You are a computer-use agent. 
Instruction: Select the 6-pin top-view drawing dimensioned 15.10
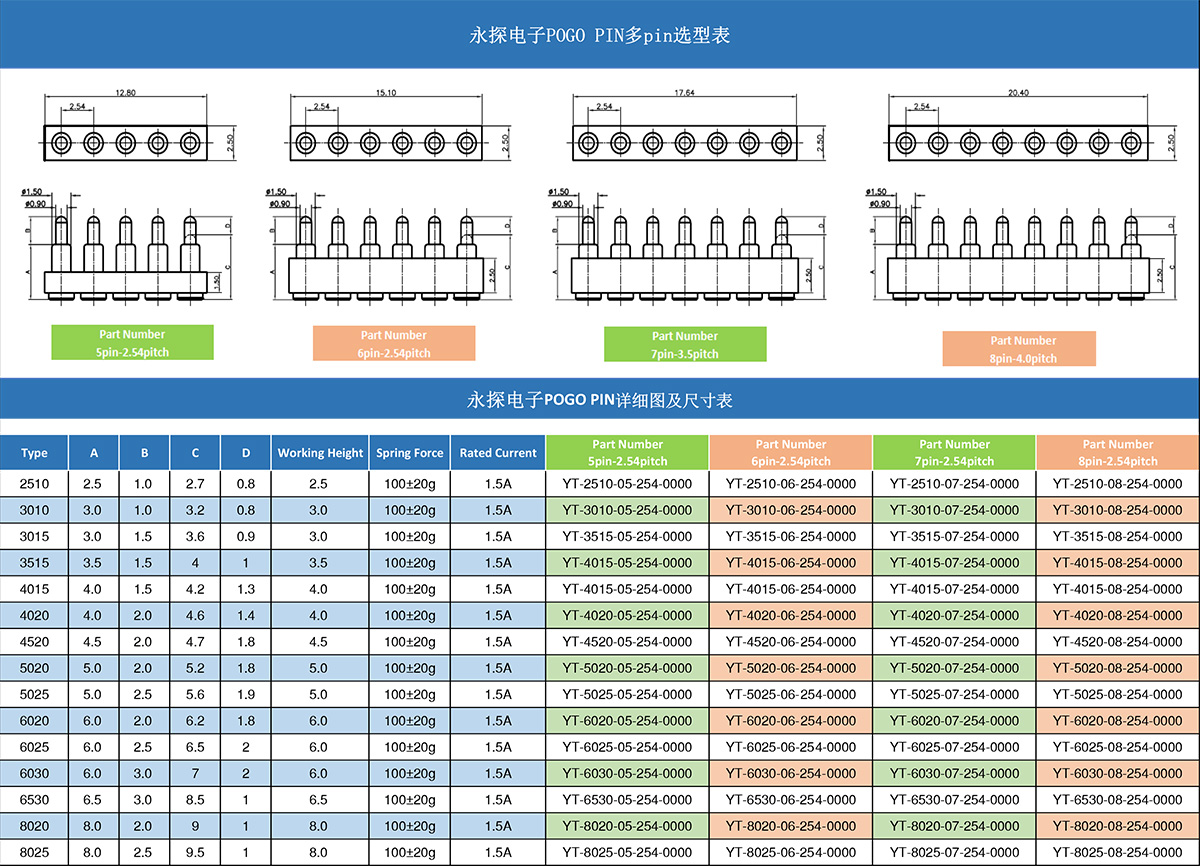[386, 143]
